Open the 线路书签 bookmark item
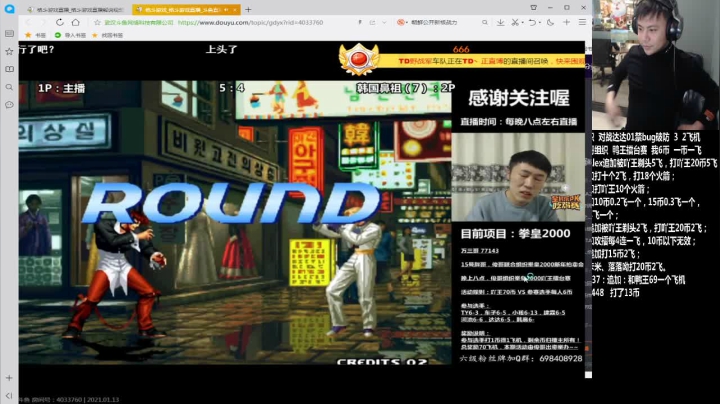The image size is (720, 404). [107, 35]
